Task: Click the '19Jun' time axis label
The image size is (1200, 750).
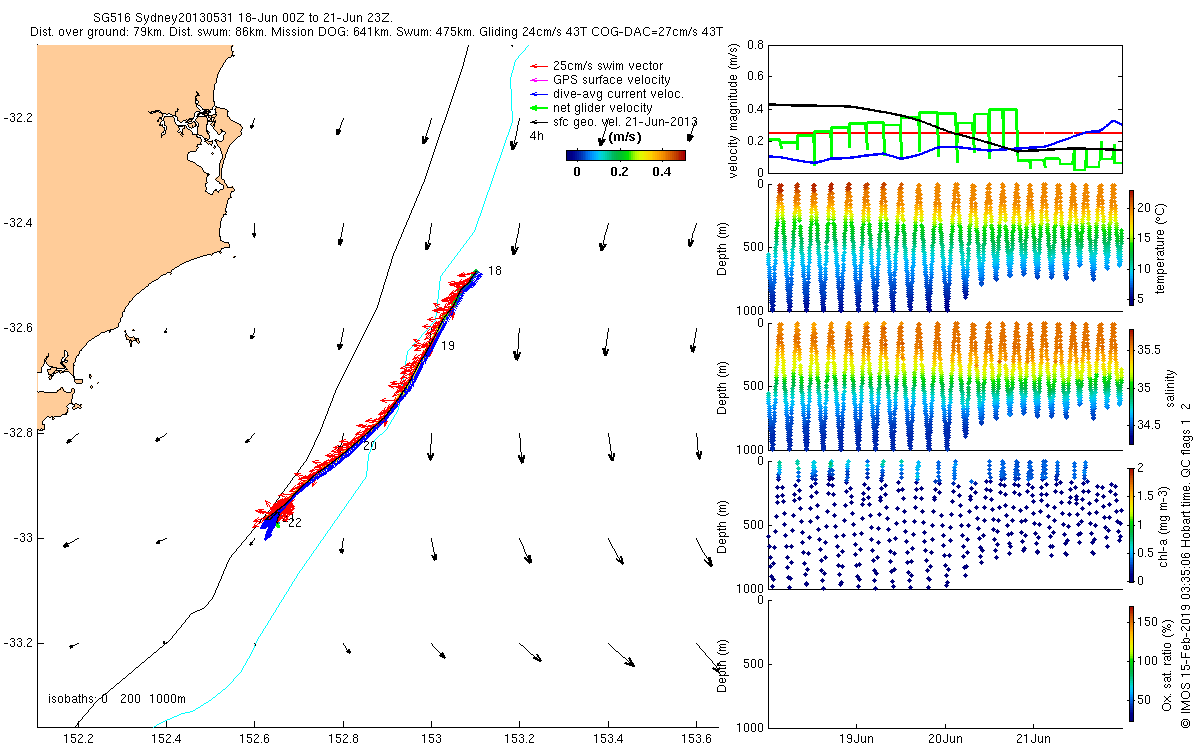Action: (x=858, y=739)
